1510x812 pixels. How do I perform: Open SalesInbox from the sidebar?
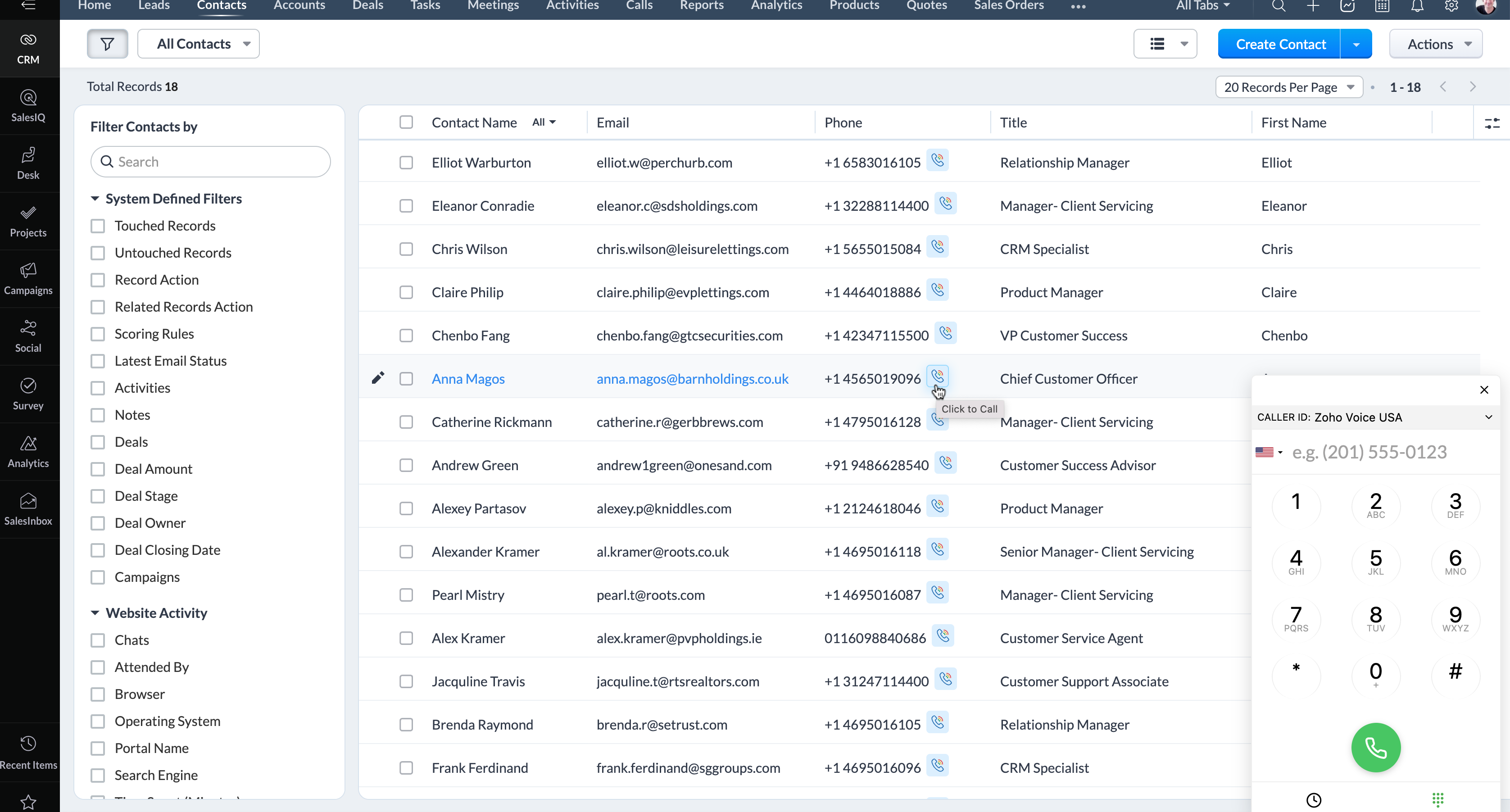[28, 508]
